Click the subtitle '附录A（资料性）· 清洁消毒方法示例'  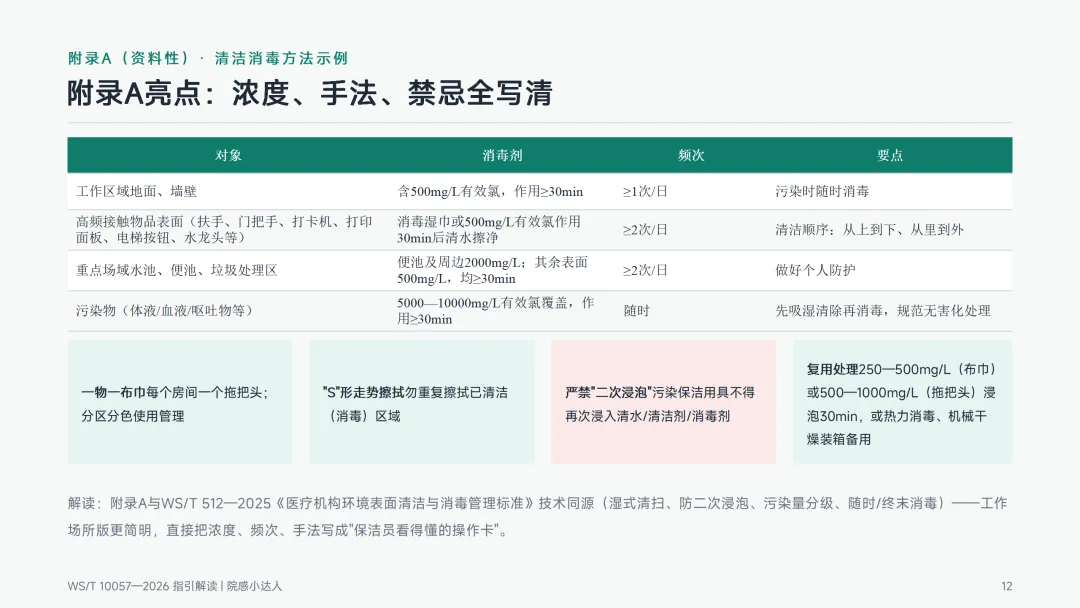208,59
